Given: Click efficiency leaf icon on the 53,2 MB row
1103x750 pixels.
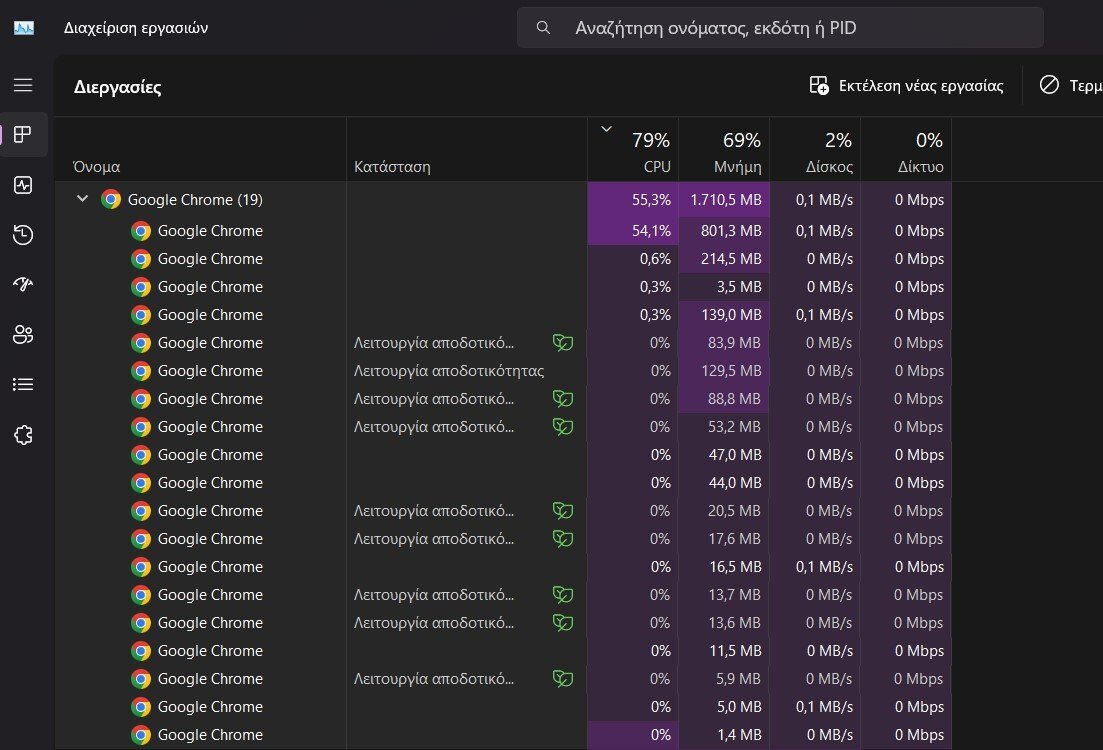Looking at the screenshot, I should (563, 427).
